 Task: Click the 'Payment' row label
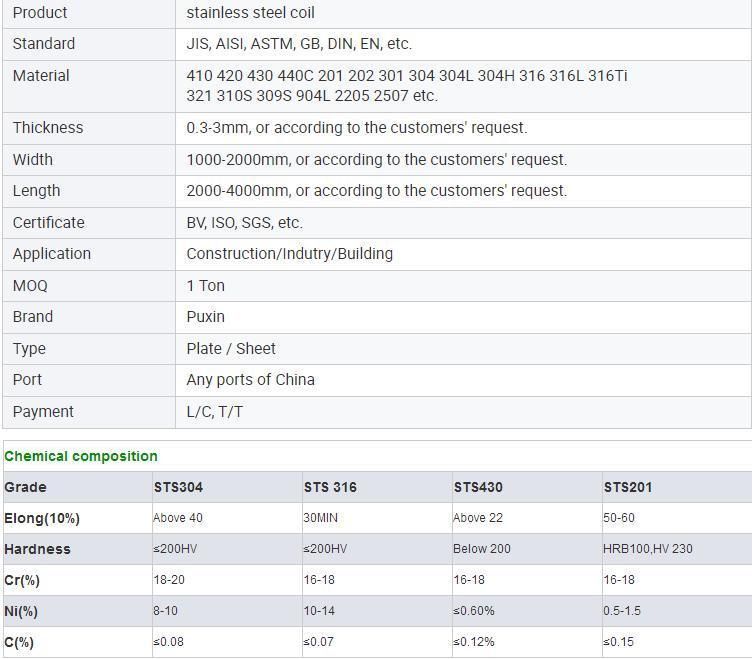tap(43, 412)
